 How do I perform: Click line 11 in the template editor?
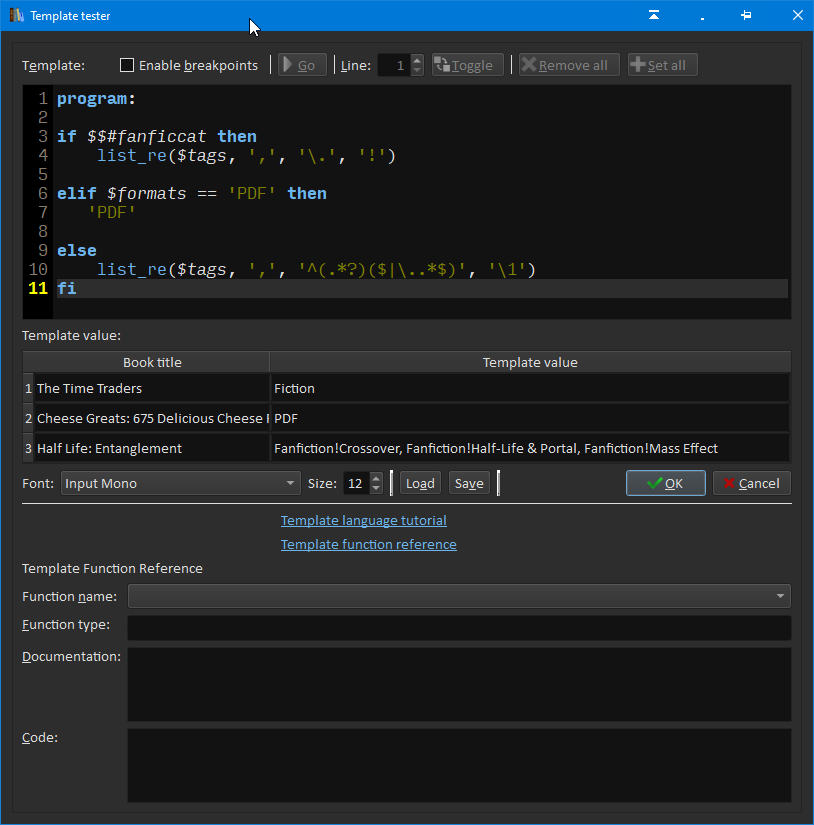(400, 289)
